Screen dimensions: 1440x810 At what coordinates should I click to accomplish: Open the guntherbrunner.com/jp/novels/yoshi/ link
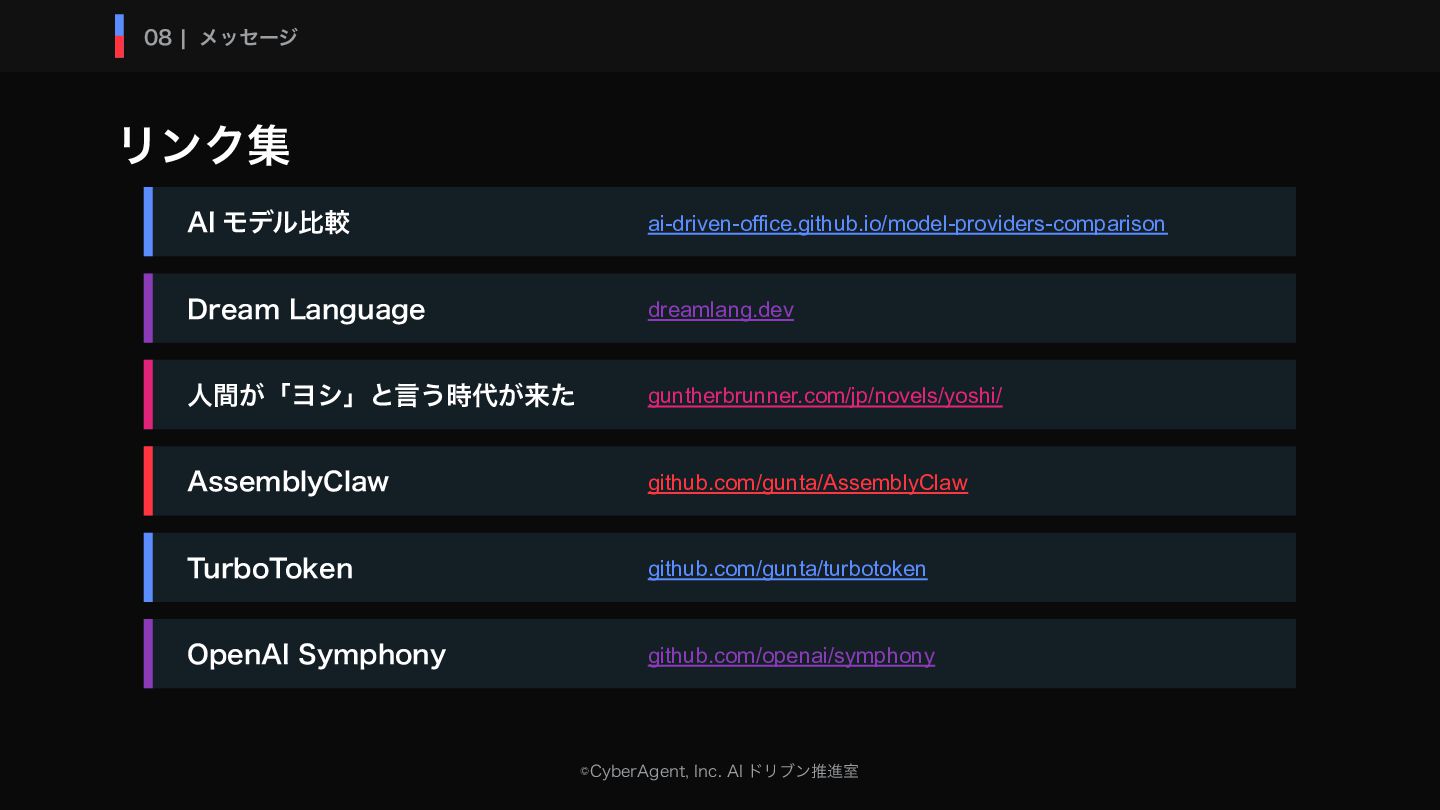(825, 396)
